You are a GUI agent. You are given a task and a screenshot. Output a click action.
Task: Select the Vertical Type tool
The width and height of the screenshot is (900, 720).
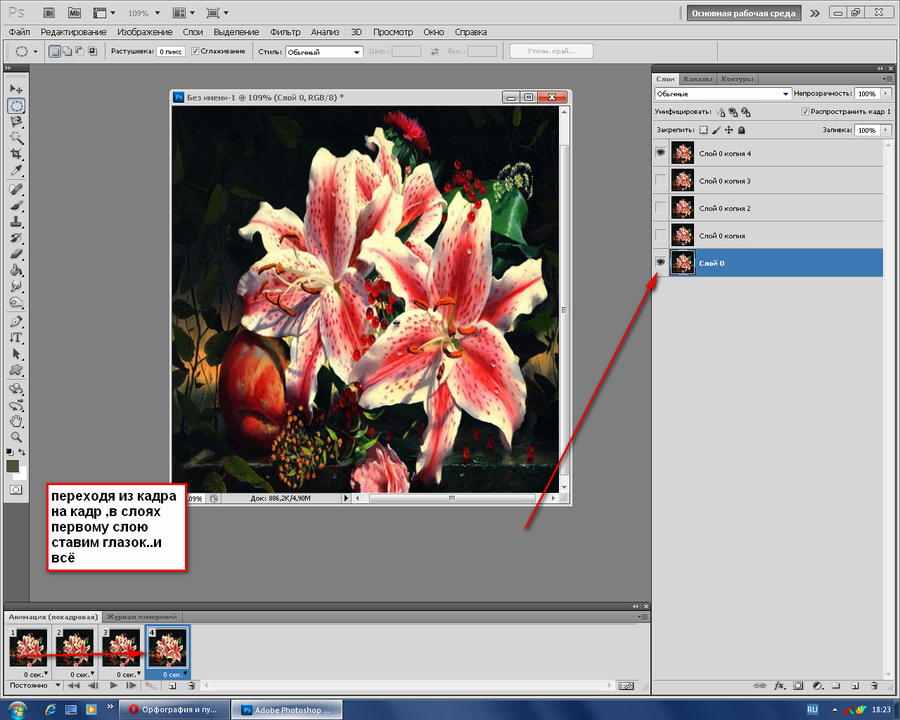point(16,338)
